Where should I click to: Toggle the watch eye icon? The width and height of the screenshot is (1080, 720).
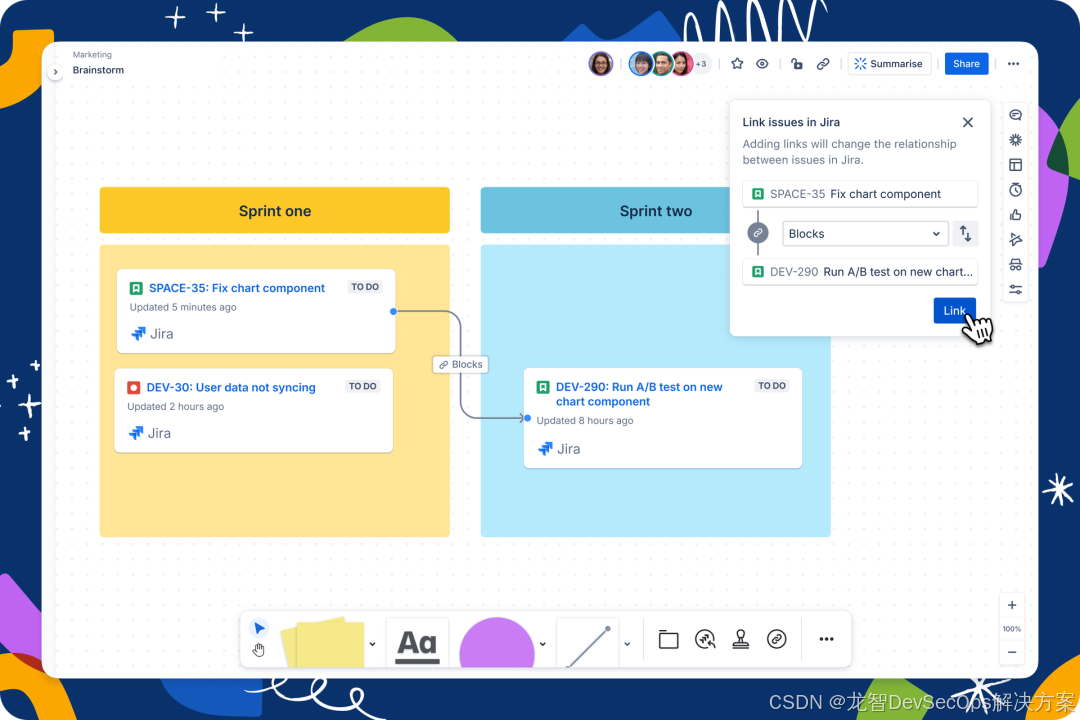coord(762,63)
